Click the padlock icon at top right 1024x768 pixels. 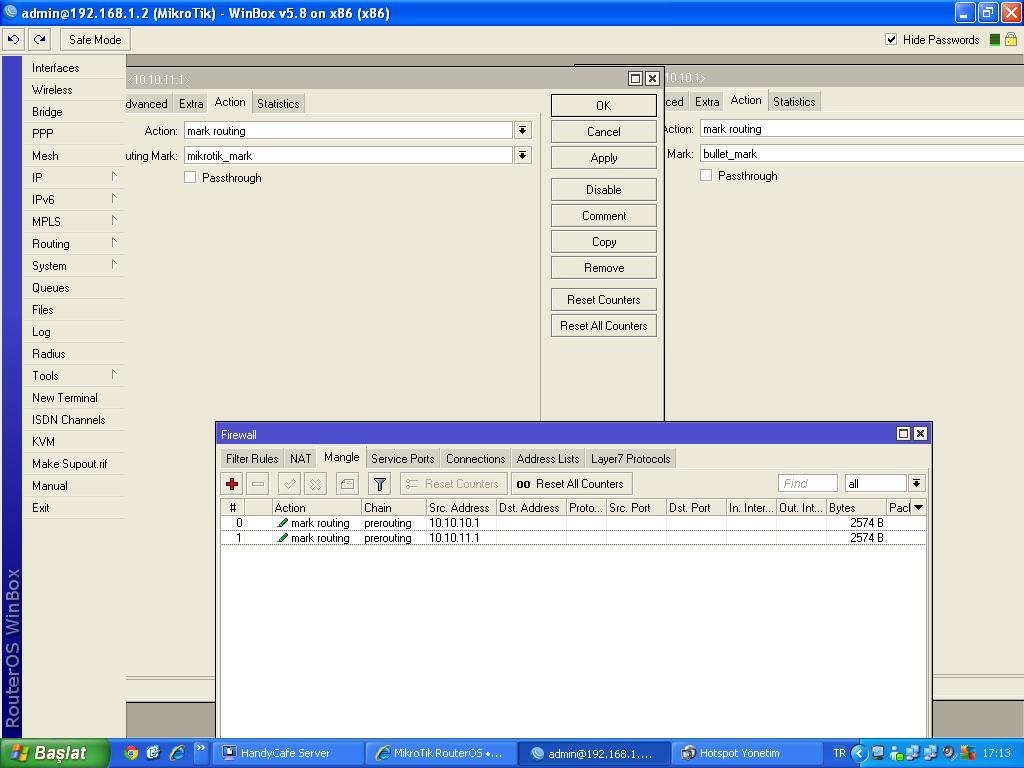(x=1010, y=40)
